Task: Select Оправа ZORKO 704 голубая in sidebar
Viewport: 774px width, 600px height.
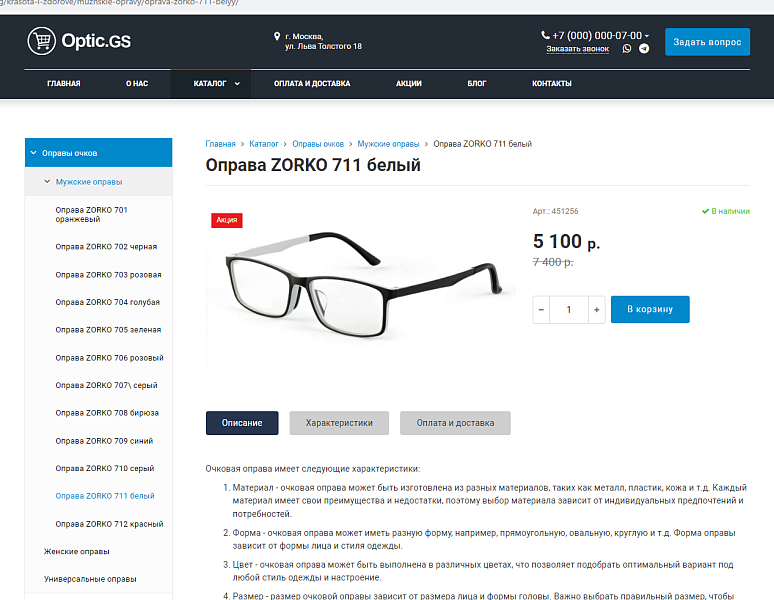Action: (x=108, y=302)
